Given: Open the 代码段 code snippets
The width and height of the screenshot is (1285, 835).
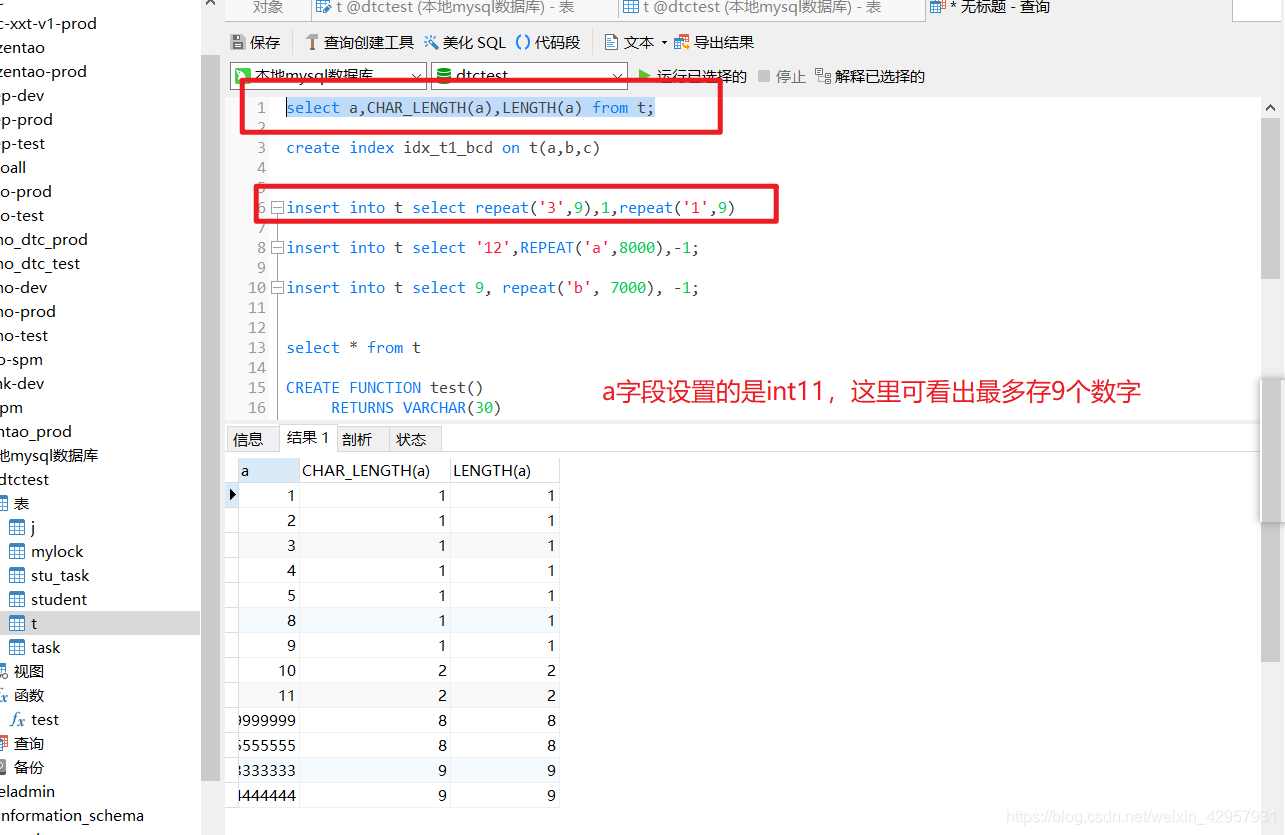Looking at the screenshot, I should [547, 42].
